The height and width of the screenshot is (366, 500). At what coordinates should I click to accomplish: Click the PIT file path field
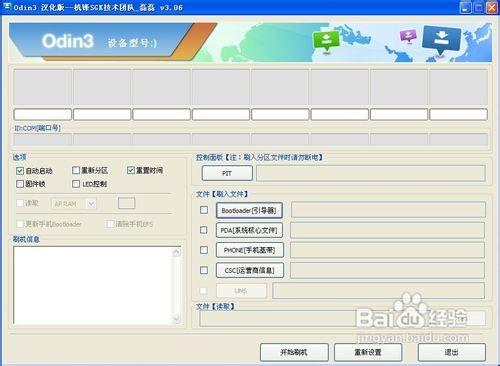(371, 173)
